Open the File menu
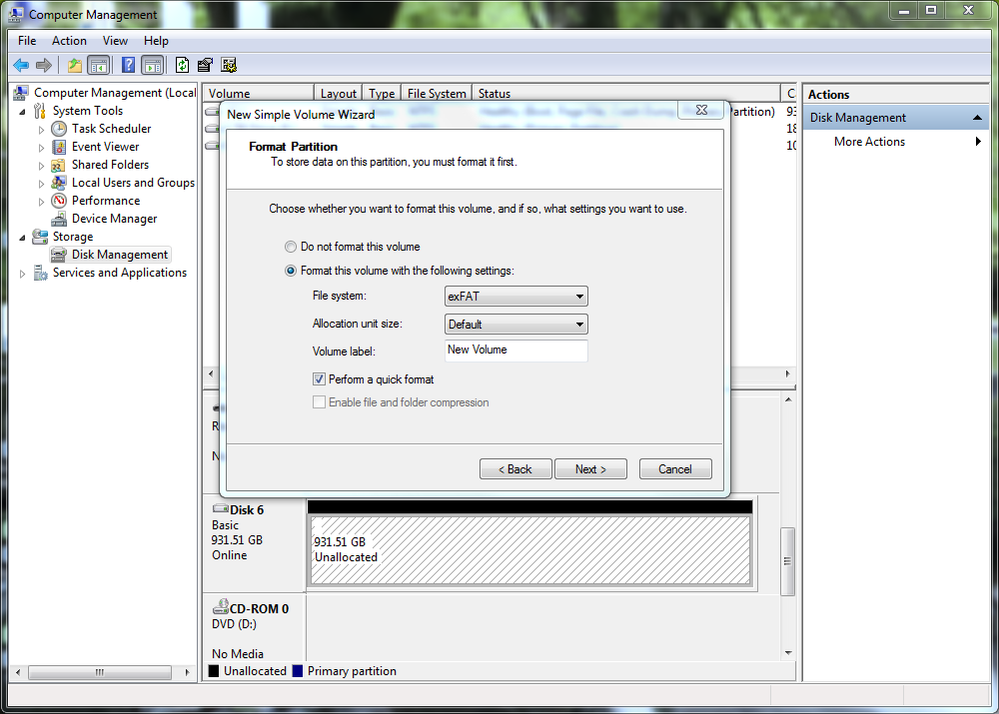Image resolution: width=999 pixels, height=714 pixels. pos(27,41)
